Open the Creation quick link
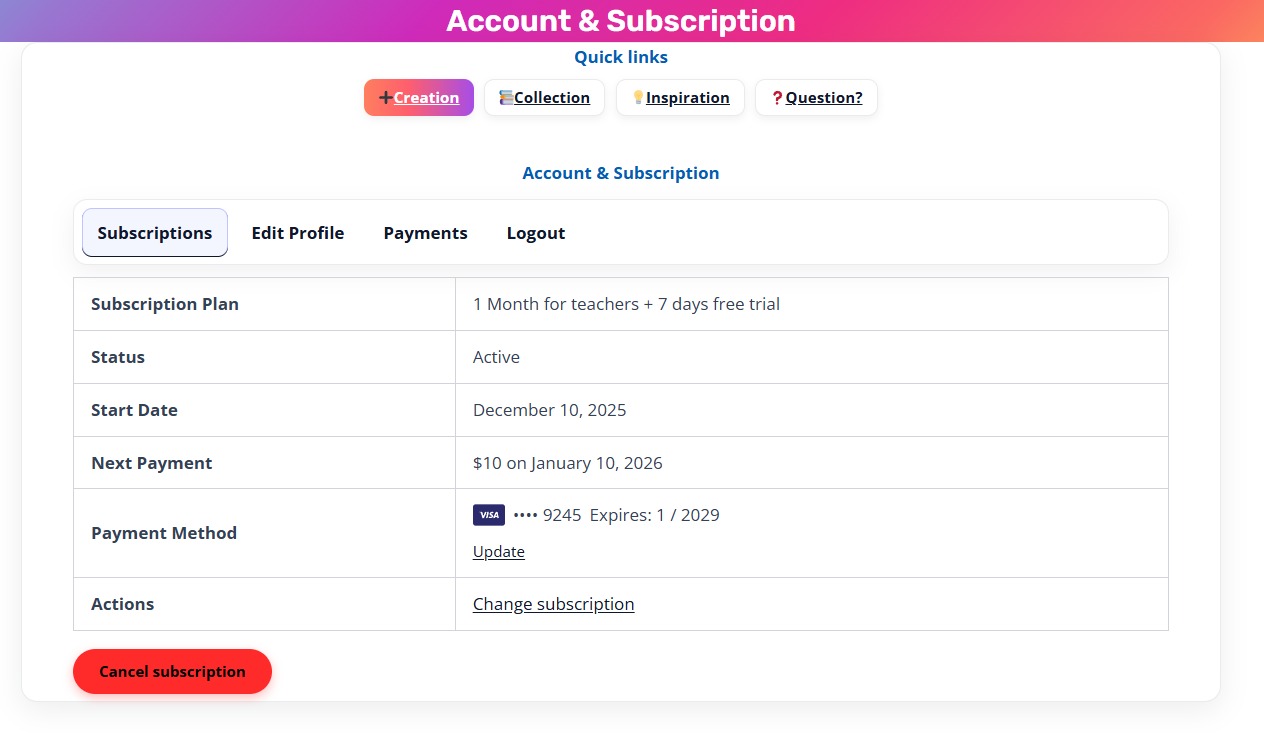The width and height of the screenshot is (1264, 733). pos(419,98)
